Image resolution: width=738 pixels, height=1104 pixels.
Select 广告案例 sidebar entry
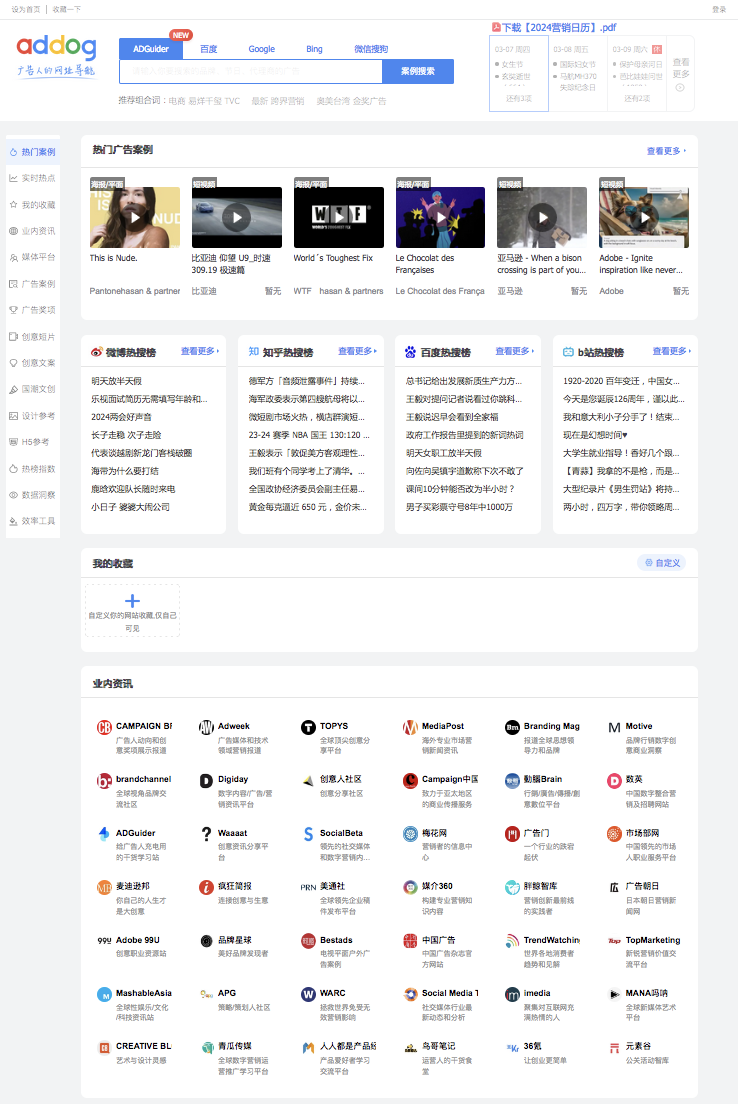point(32,284)
